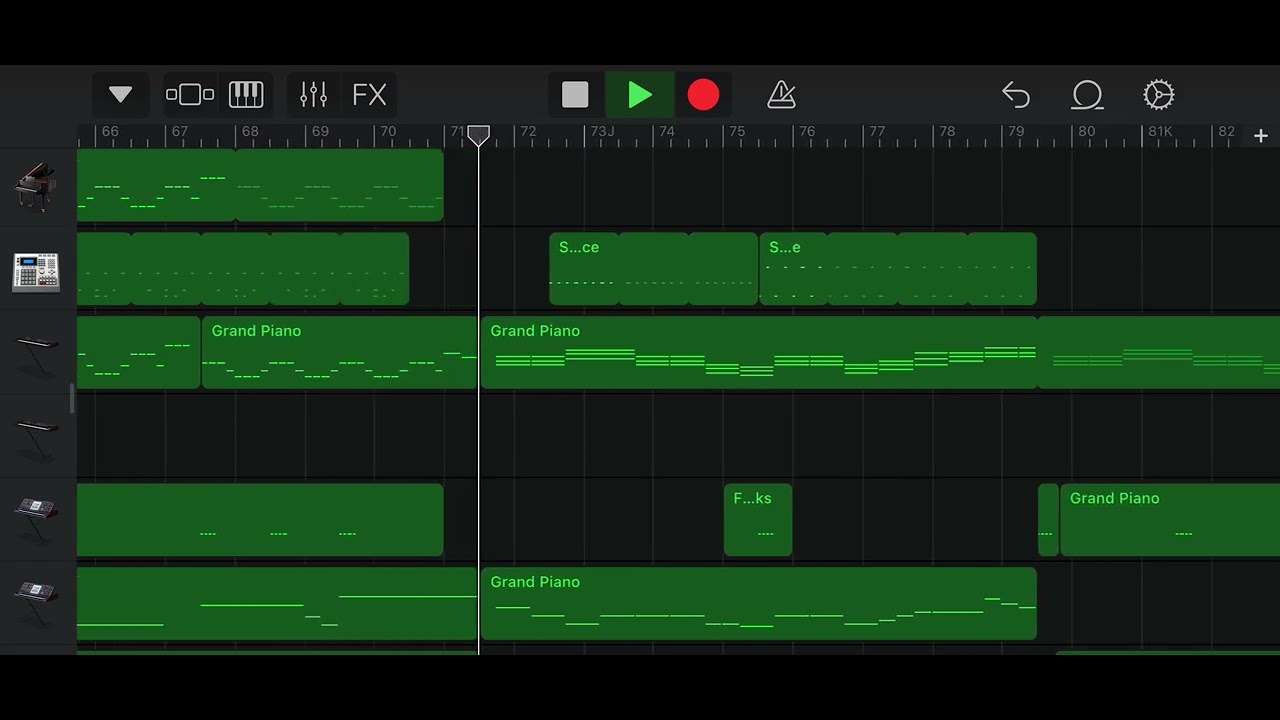Select the first track piano region
The height and width of the screenshot is (720, 1280).
[x=260, y=185]
